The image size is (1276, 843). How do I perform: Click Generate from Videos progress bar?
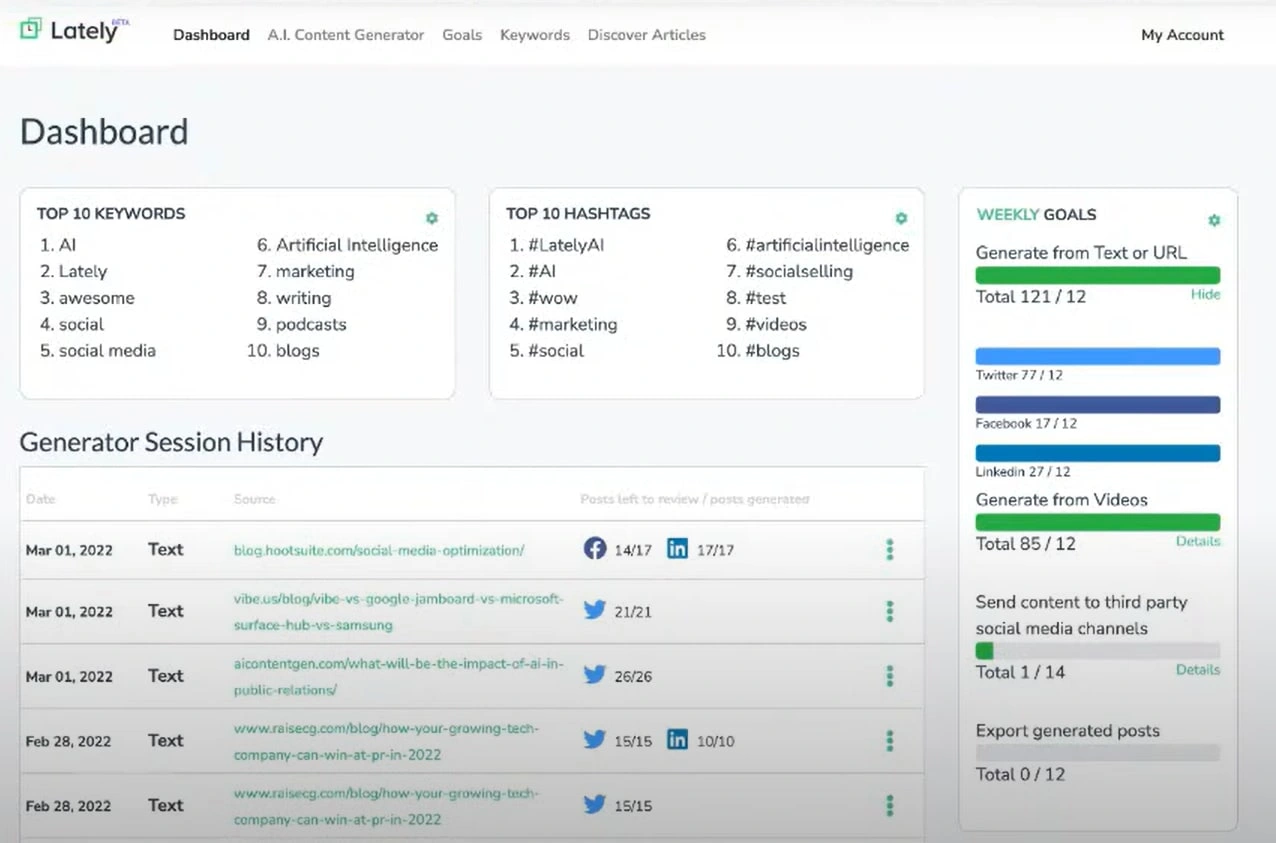(1098, 522)
